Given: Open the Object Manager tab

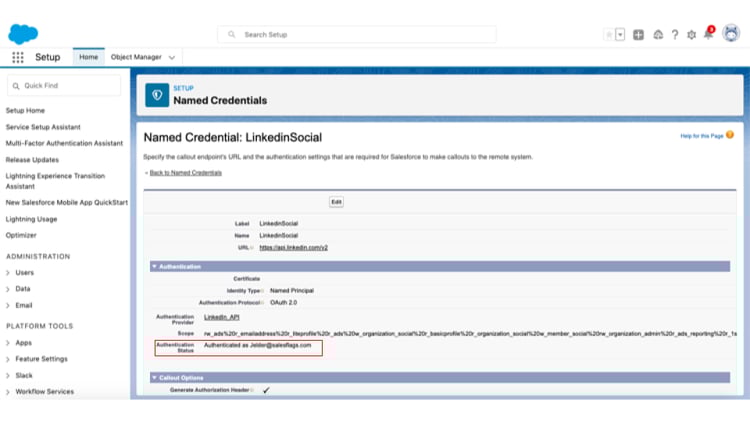Looking at the screenshot, I should click(136, 57).
